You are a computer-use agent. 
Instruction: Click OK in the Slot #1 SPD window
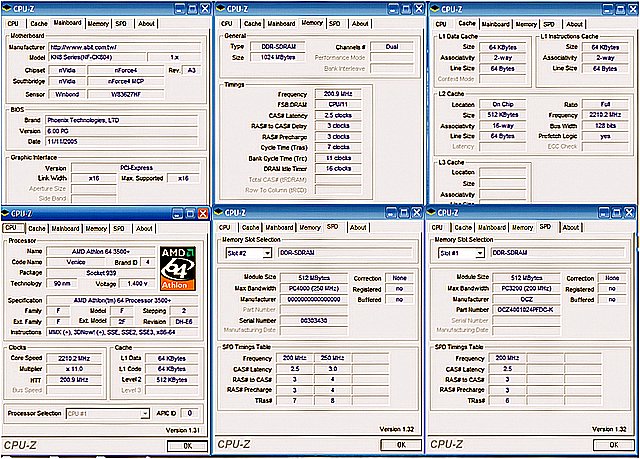pos(613,445)
